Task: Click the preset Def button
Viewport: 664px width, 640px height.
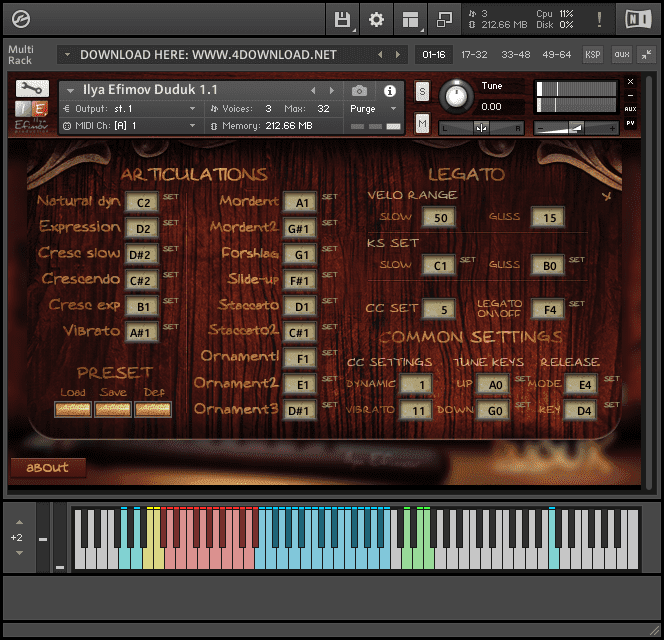Action: (153, 409)
